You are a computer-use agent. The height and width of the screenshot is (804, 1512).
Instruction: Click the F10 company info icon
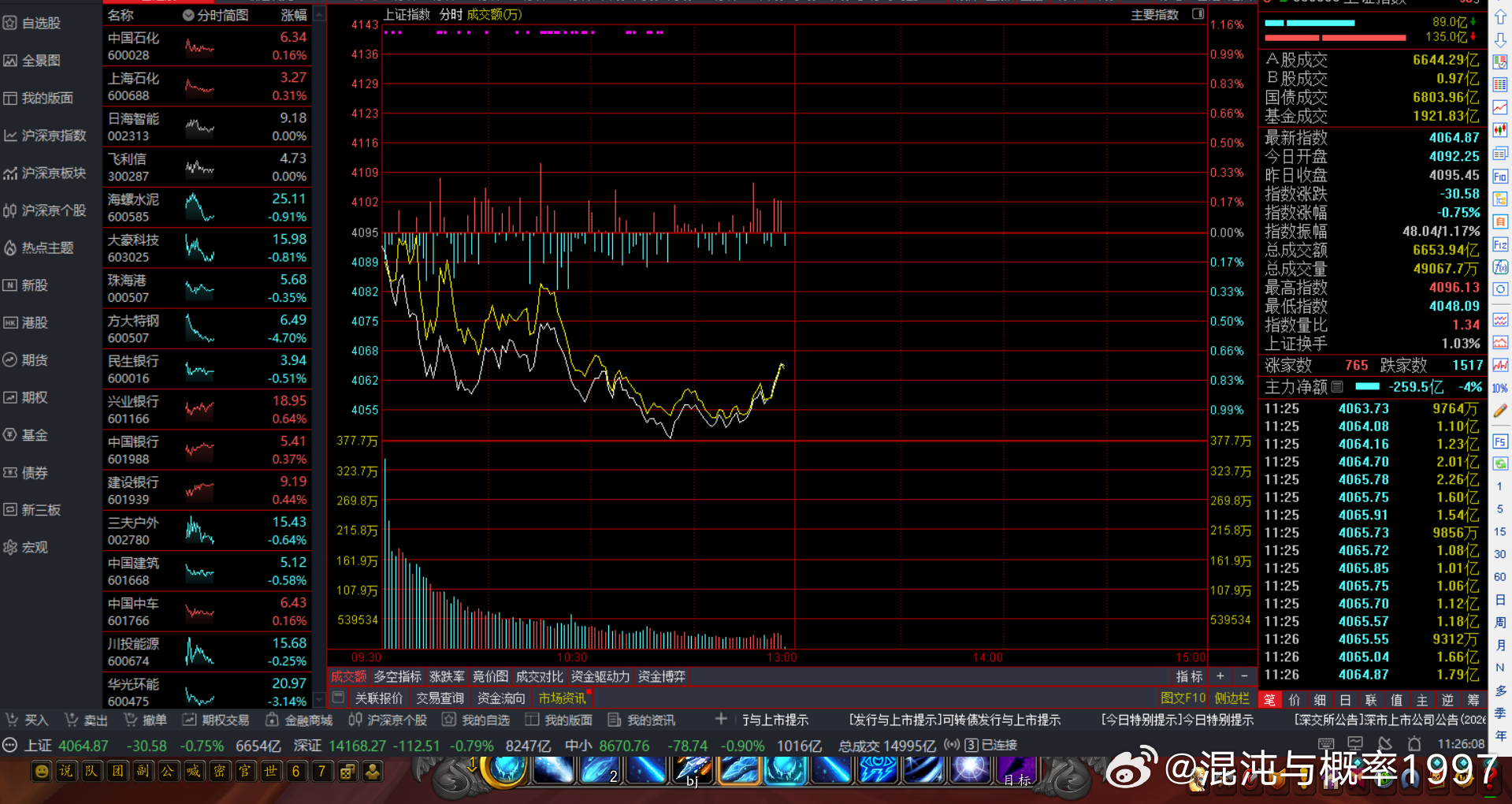[x=1500, y=177]
